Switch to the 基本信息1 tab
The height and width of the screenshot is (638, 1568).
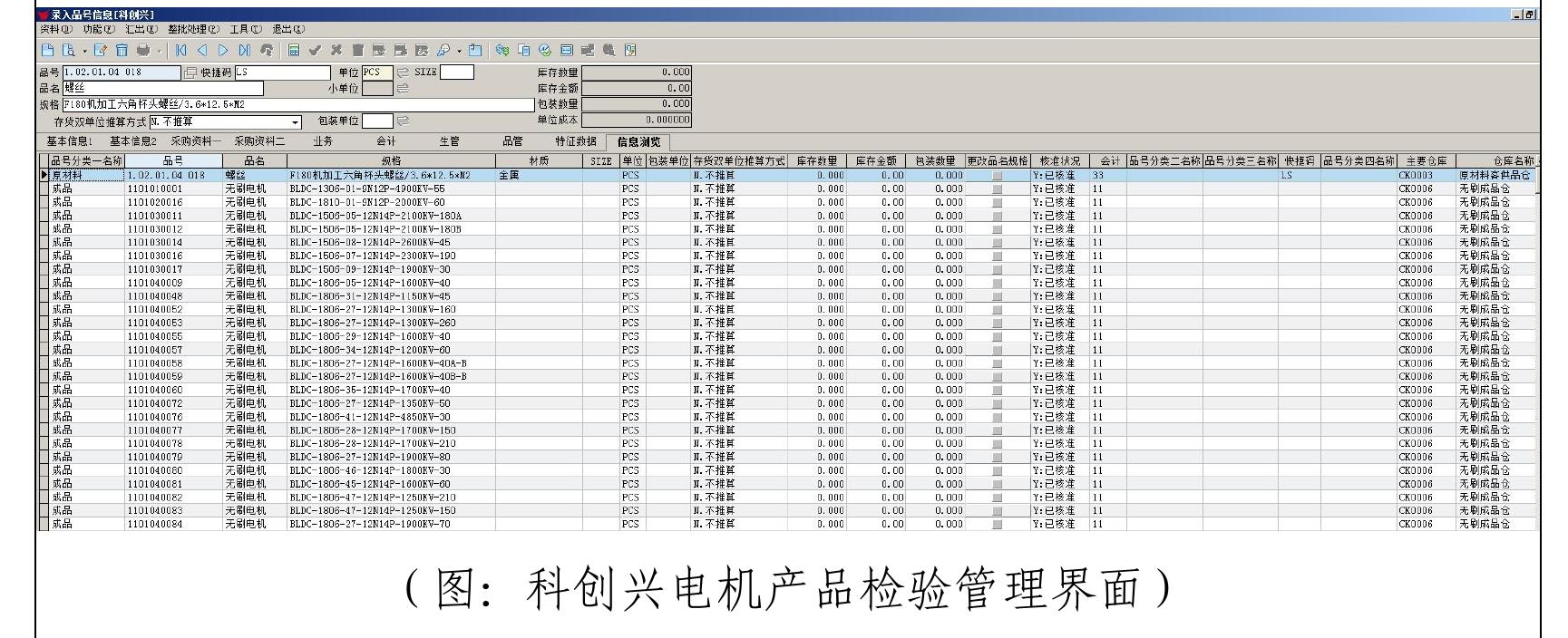pyautogui.click(x=69, y=141)
